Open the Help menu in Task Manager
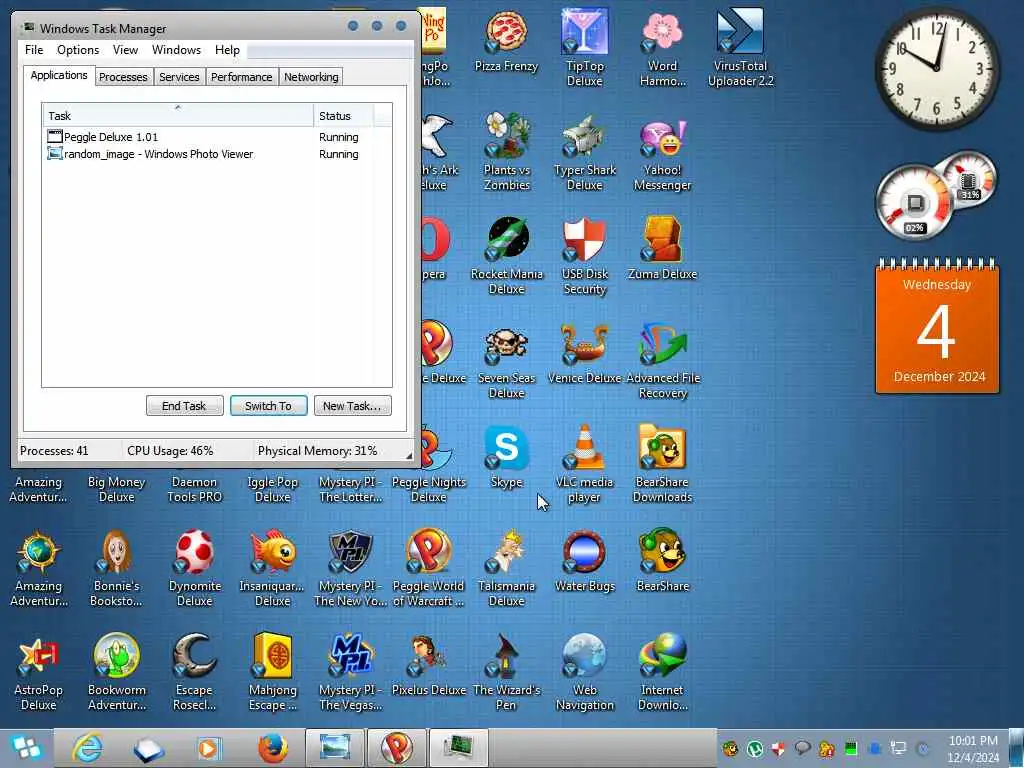 pos(227,50)
